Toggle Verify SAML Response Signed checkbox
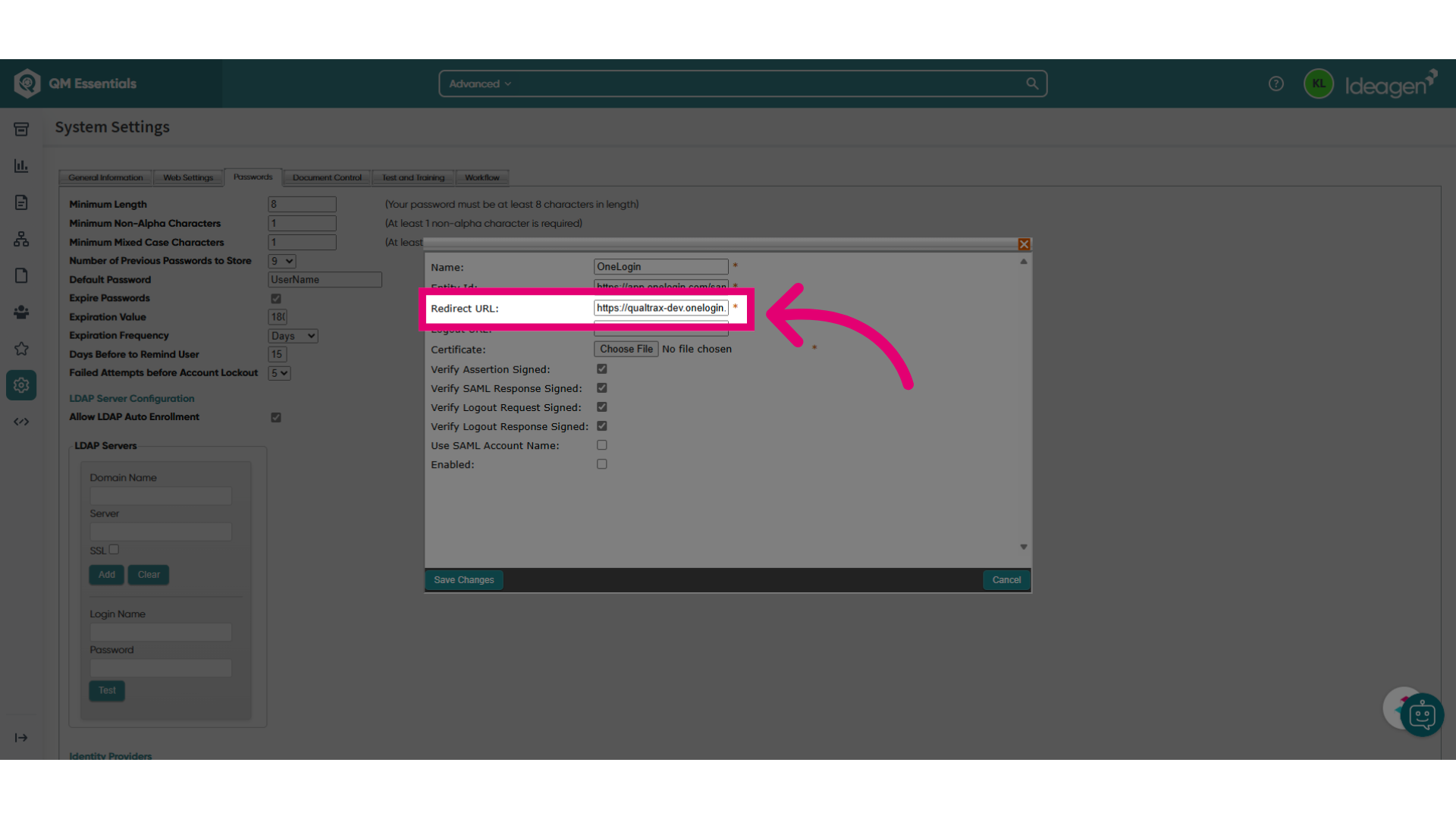Viewport: 1456px width, 819px height. [x=602, y=388]
